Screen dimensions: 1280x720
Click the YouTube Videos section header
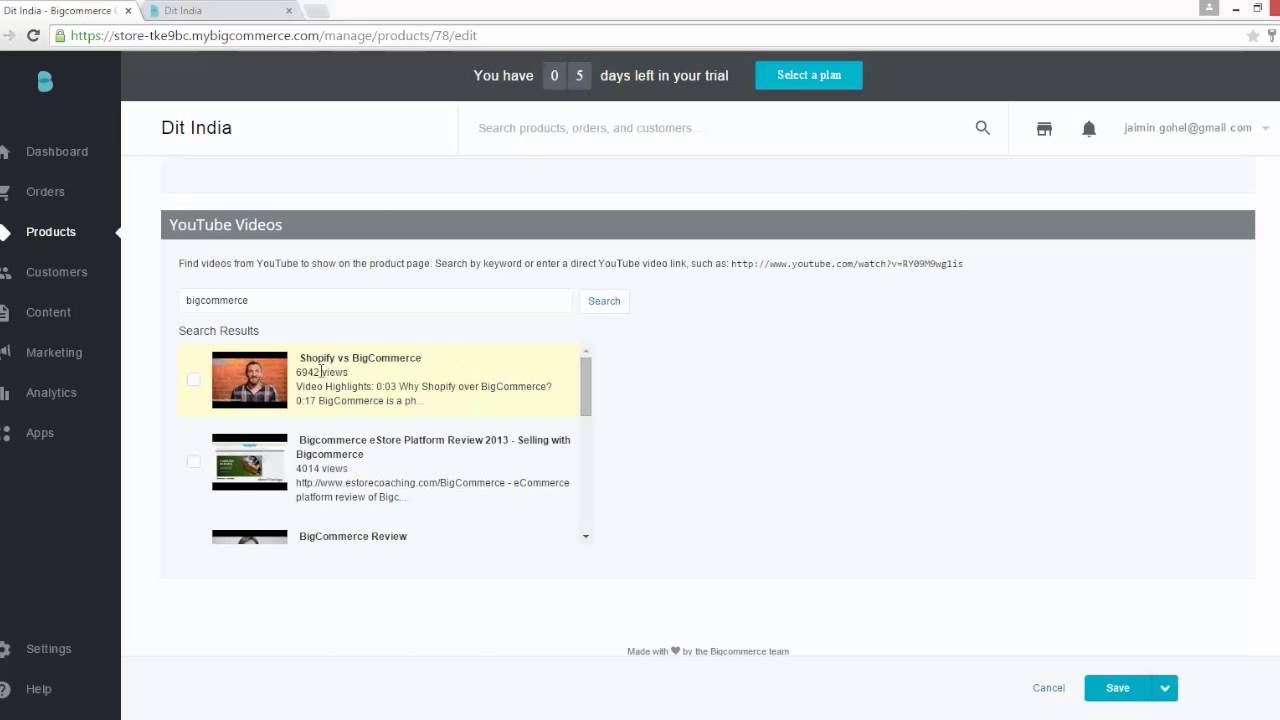(708, 225)
